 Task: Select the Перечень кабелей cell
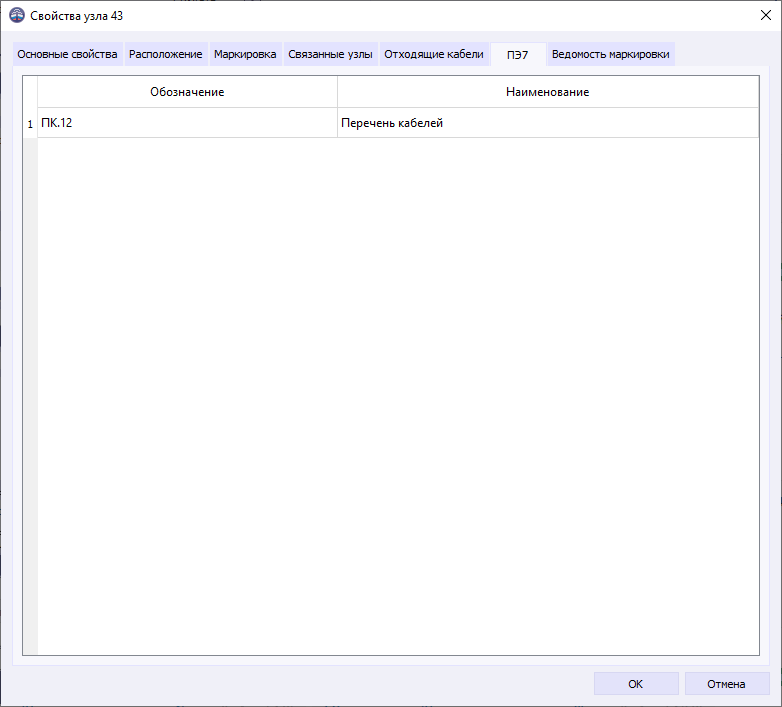pyautogui.click(x=548, y=123)
